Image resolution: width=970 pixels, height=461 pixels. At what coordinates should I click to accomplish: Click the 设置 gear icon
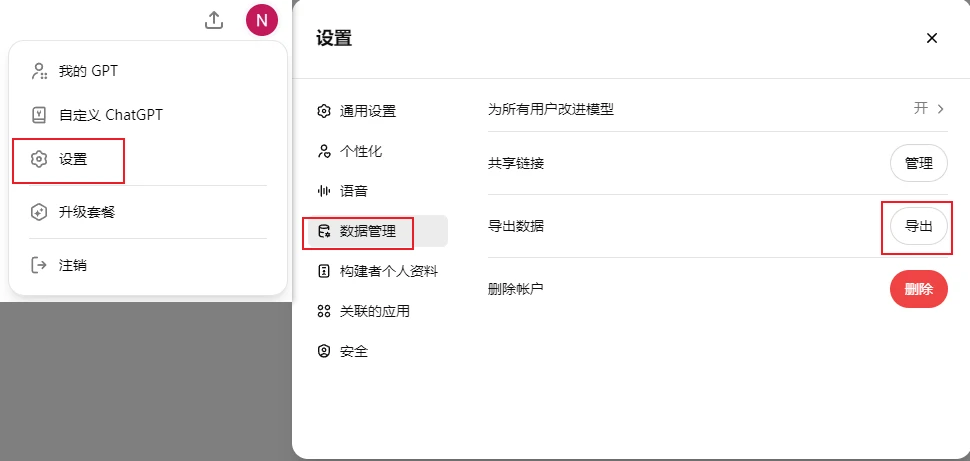(40, 159)
